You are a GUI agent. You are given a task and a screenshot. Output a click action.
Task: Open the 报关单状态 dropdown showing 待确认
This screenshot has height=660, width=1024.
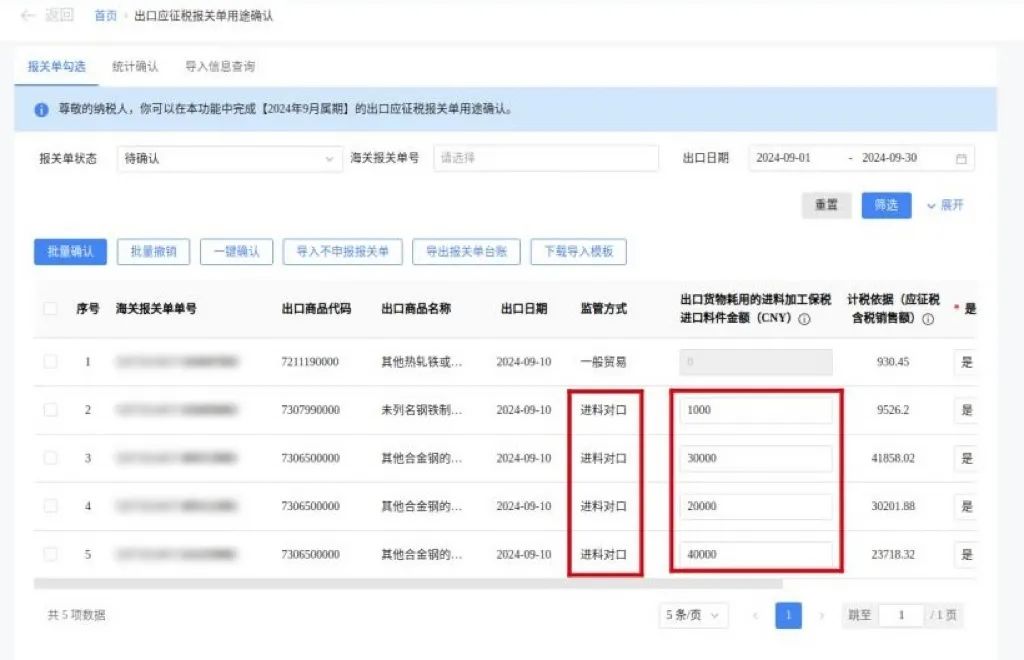pyautogui.click(x=230, y=158)
